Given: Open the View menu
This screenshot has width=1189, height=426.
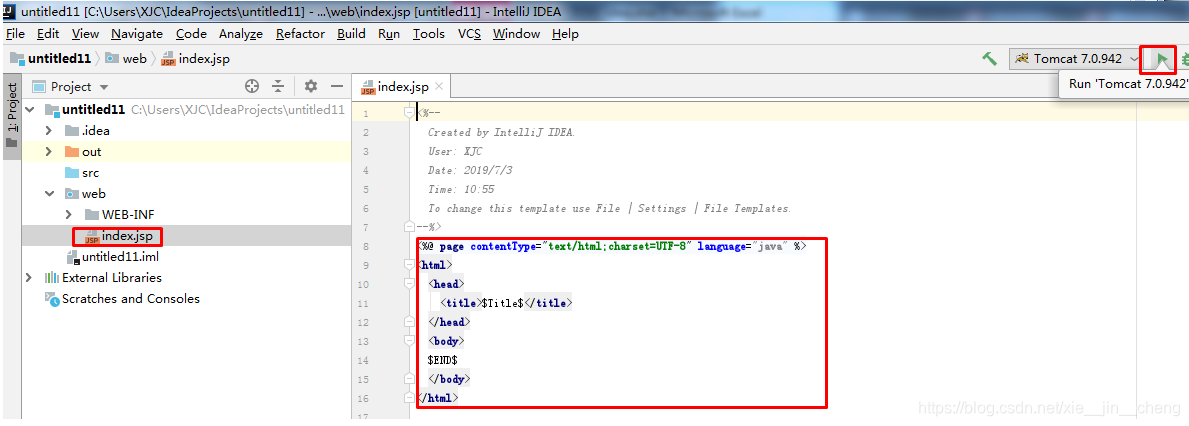Looking at the screenshot, I should [85, 33].
